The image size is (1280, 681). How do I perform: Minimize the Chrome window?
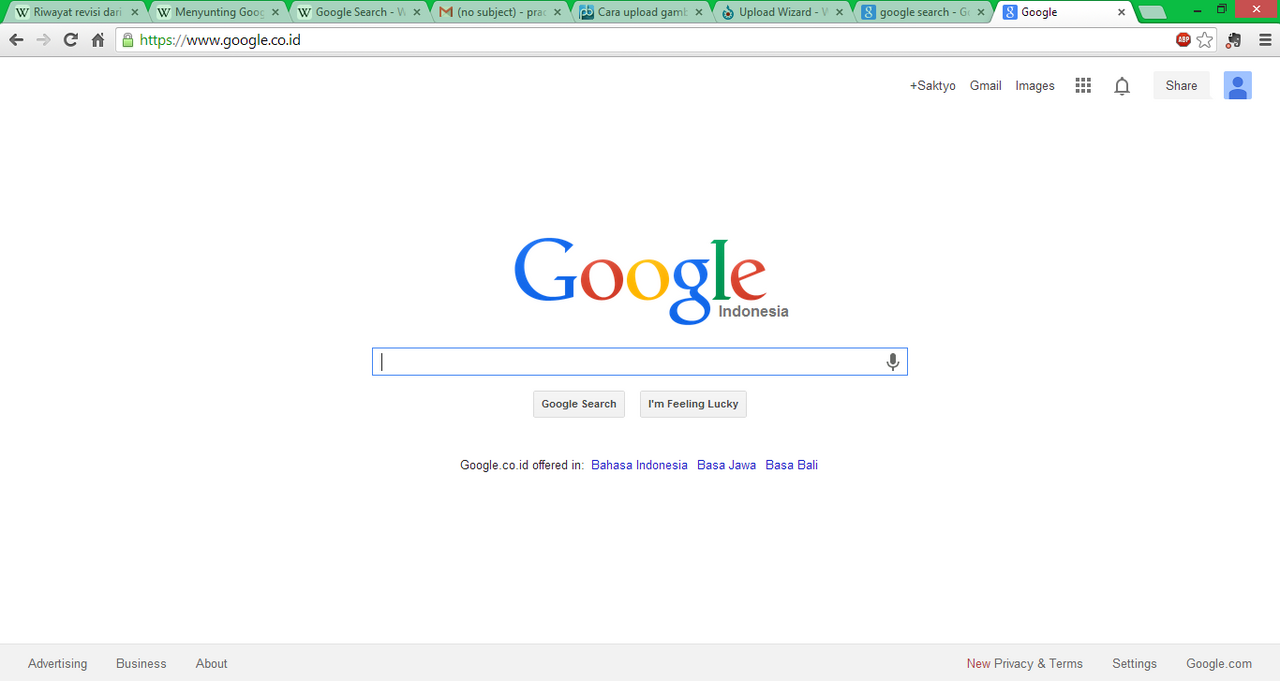[x=1196, y=9]
